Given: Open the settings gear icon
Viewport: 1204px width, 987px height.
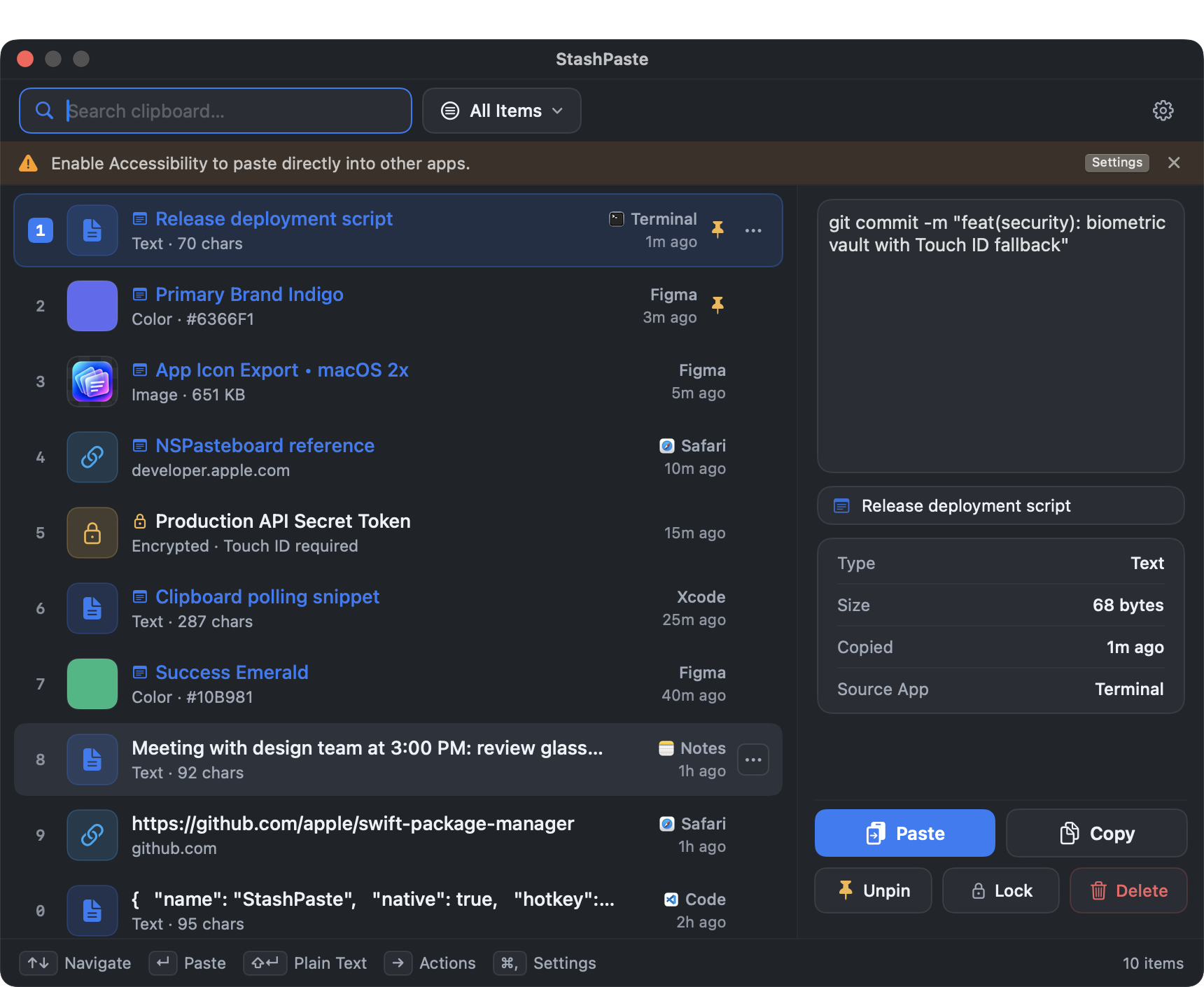Looking at the screenshot, I should point(1163,111).
